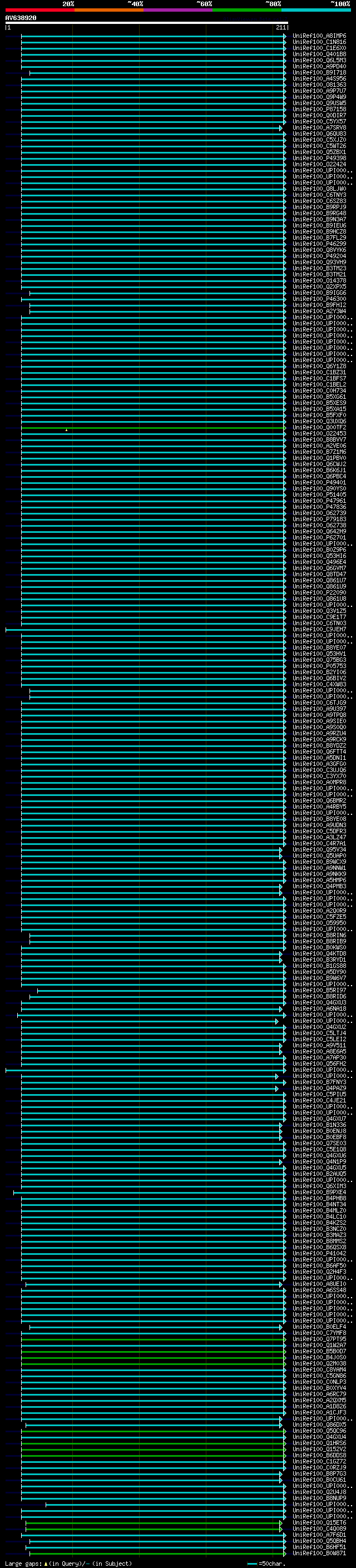The height and width of the screenshot is (1568, 356).
Task: Select hit UniRef100_Q4N1P9
Action: (x=319, y=1162)
